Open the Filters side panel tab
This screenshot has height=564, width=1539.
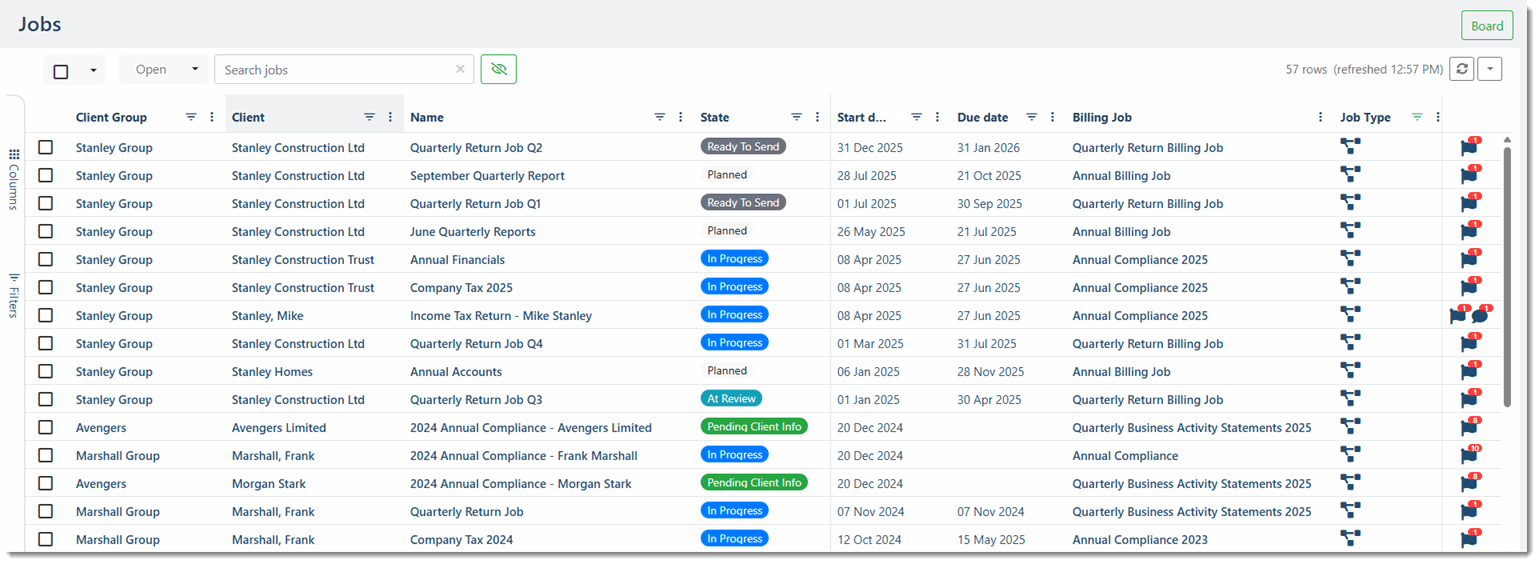(13, 295)
